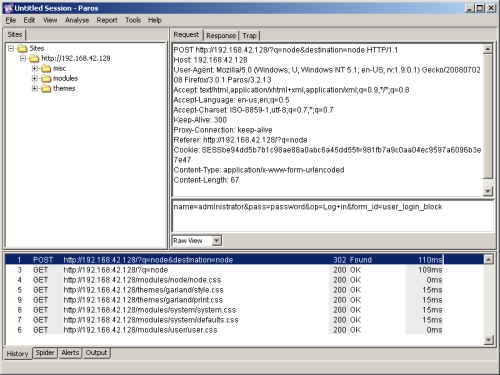The width and height of the screenshot is (500, 375).
Task: Collapse the http://192.168.42.128 tree node
Action: point(23,59)
